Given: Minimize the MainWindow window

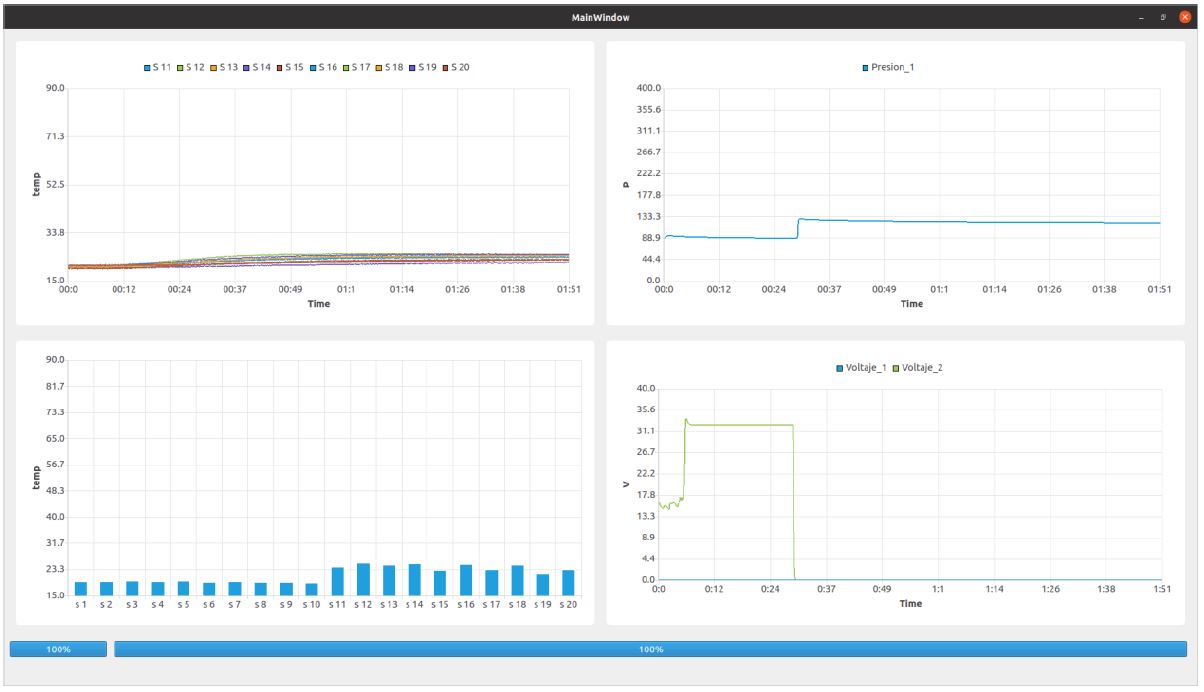Looking at the screenshot, I should pos(1141,17).
